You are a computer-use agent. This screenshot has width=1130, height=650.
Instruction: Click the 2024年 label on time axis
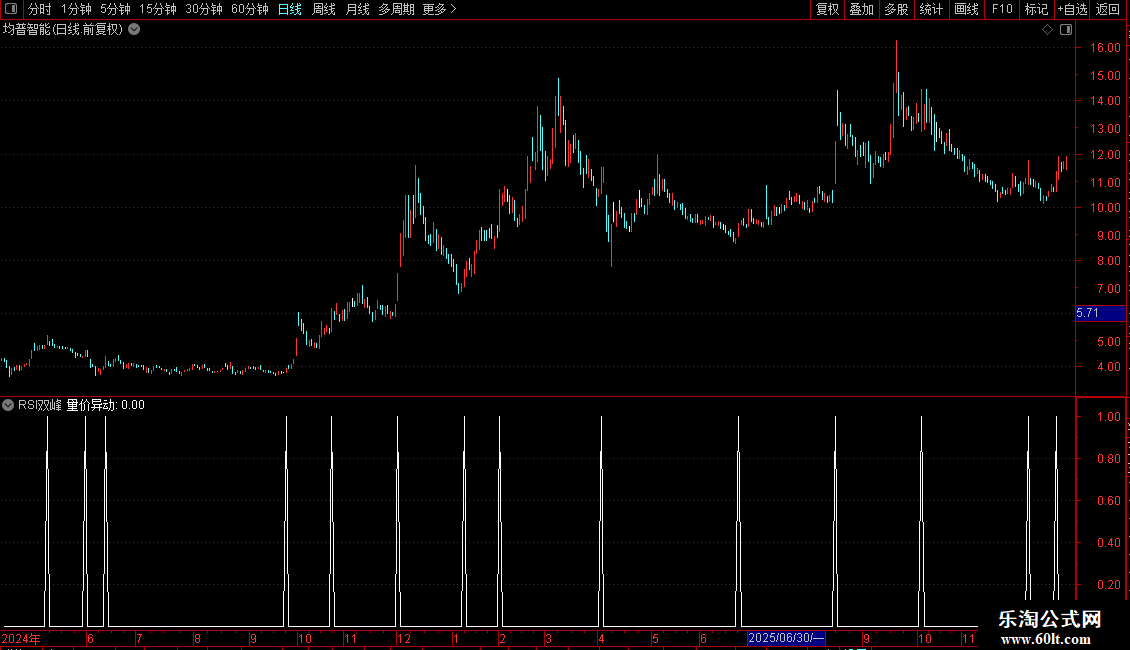pos(21,638)
